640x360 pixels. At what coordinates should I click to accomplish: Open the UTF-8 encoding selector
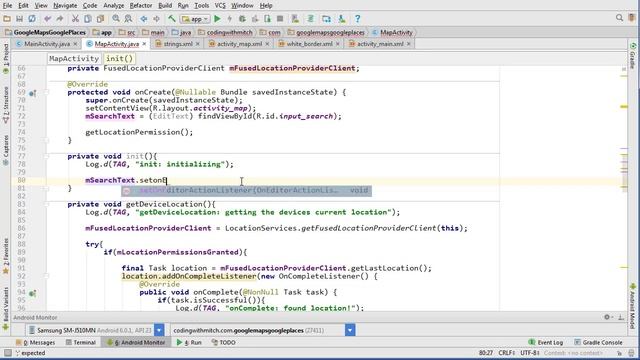[529, 353]
